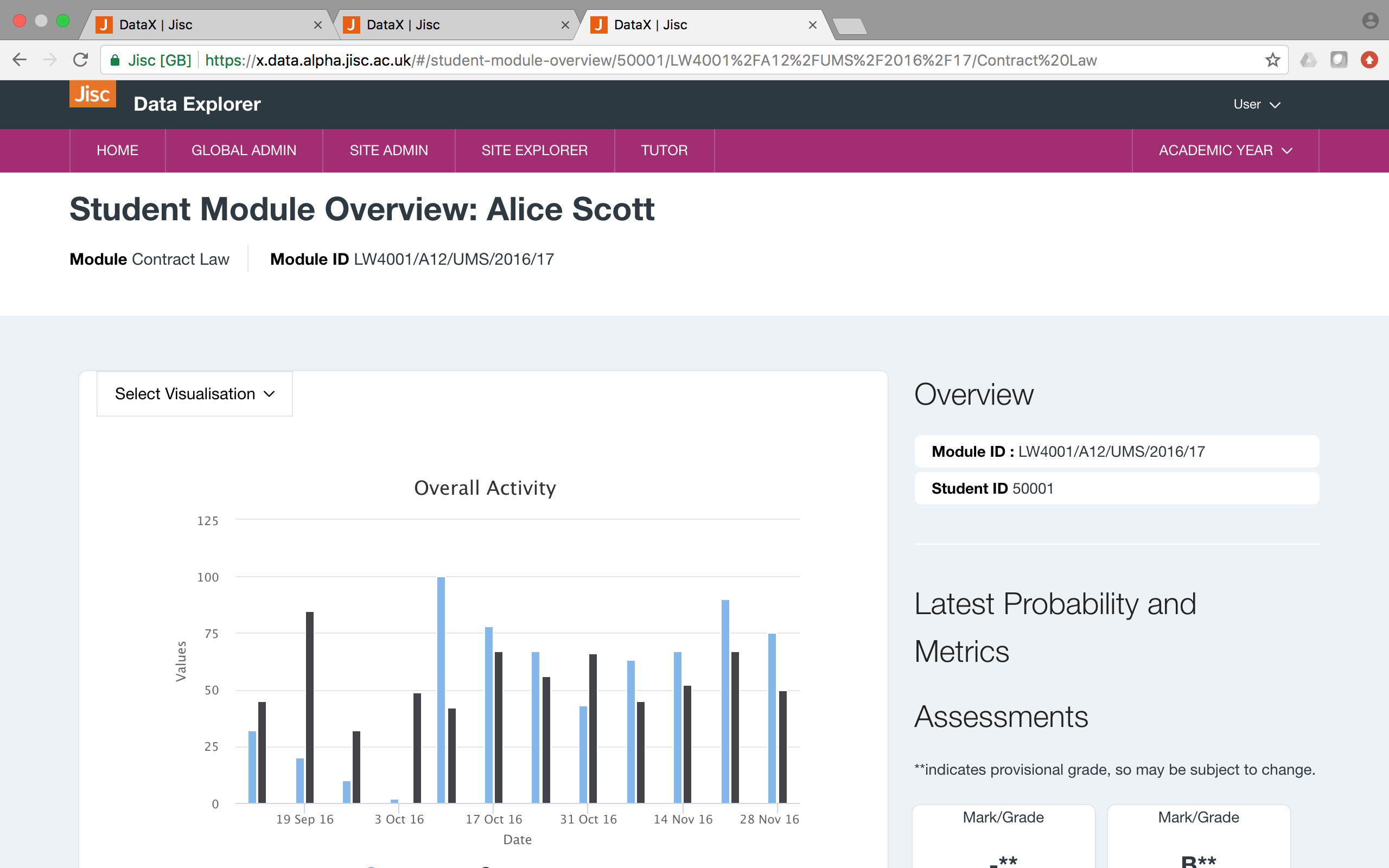This screenshot has width=1389, height=868.
Task: Click the green padlock security icon
Action: (115, 60)
